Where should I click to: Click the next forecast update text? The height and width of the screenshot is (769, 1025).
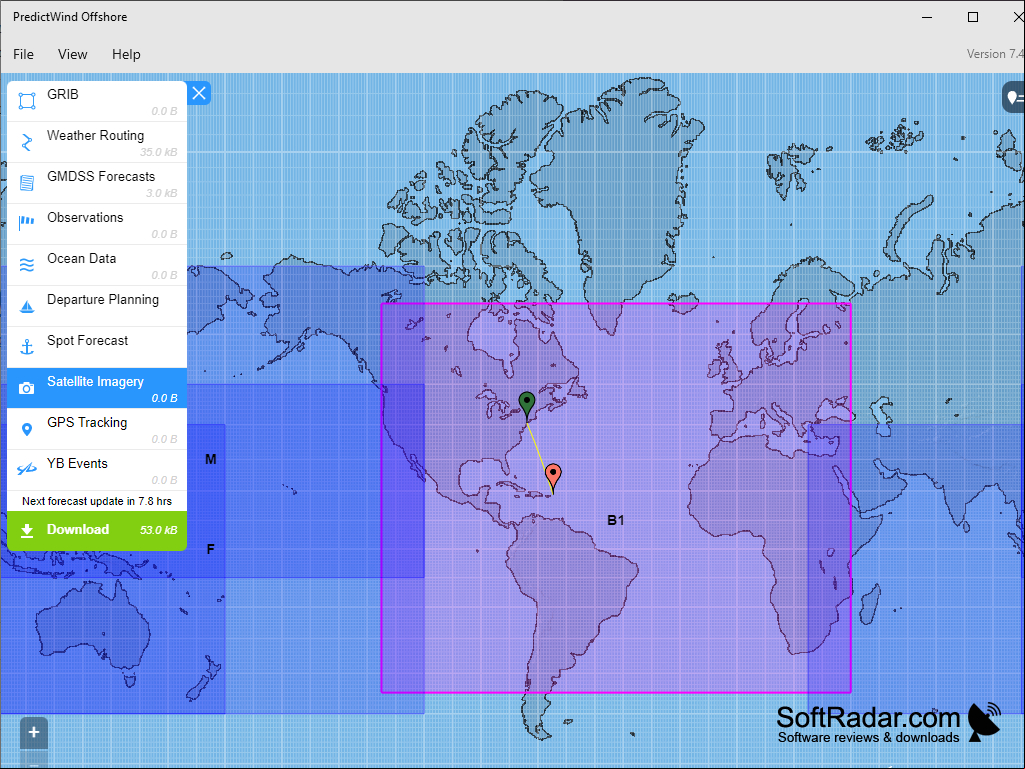tap(97, 502)
